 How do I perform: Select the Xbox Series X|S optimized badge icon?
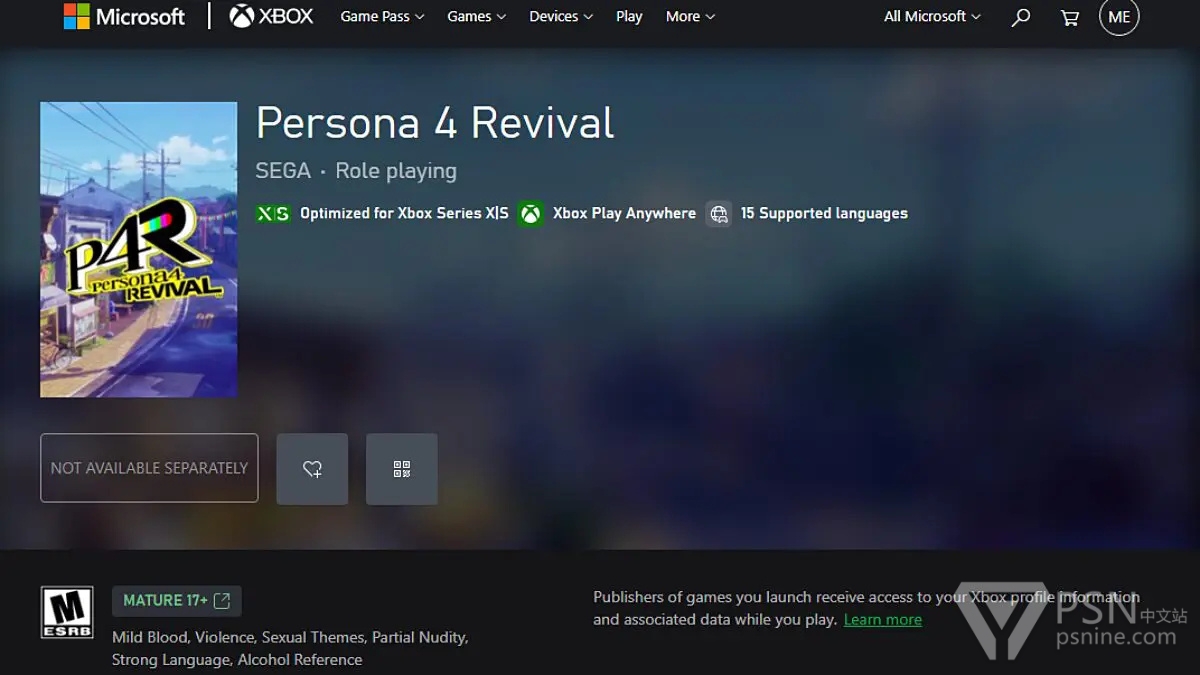[x=273, y=213]
